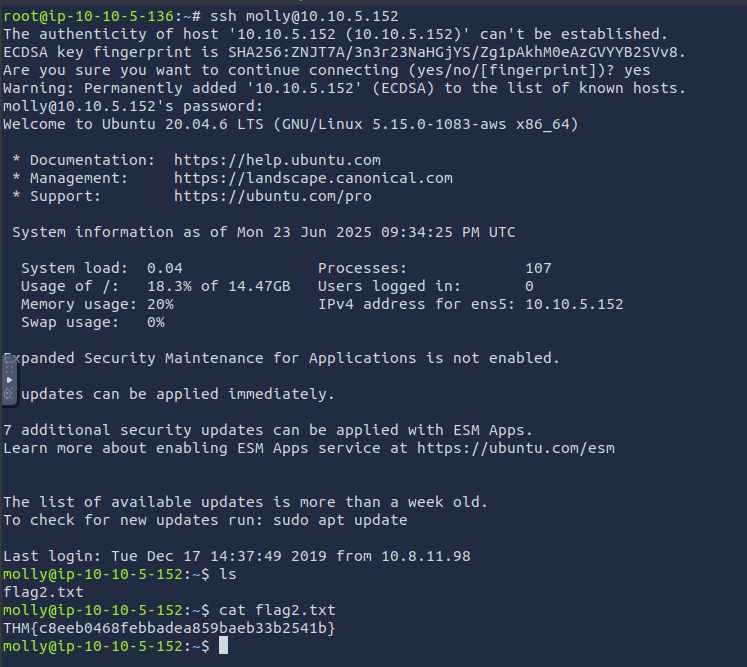Image resolution: width=747 pixels, height=667 pixels.
Task: Click the ssh molly@10.10.5.152 command
Action: pos(304,16)
